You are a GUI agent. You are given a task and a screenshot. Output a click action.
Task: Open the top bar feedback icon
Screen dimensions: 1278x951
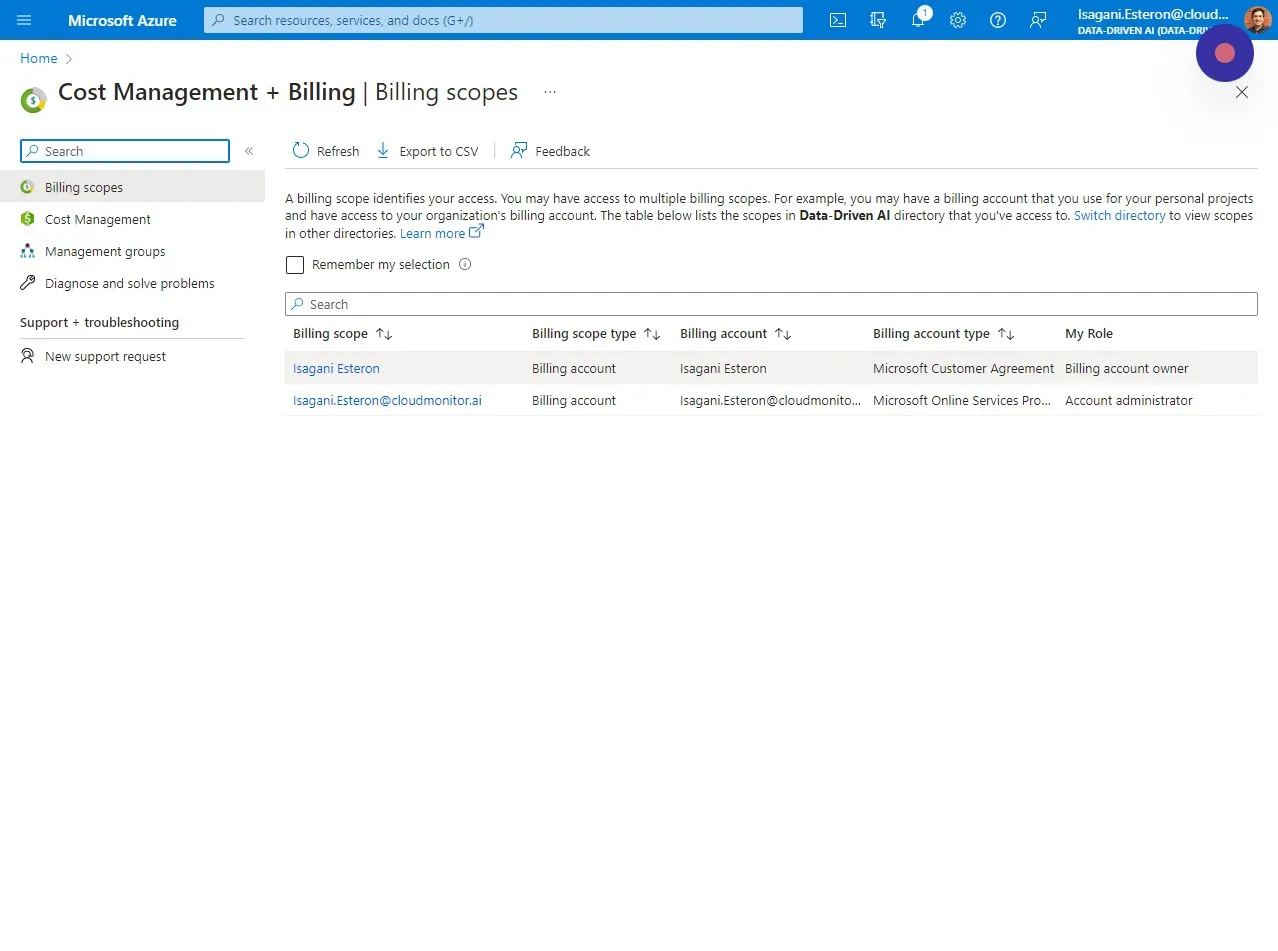coord(1038,20)
